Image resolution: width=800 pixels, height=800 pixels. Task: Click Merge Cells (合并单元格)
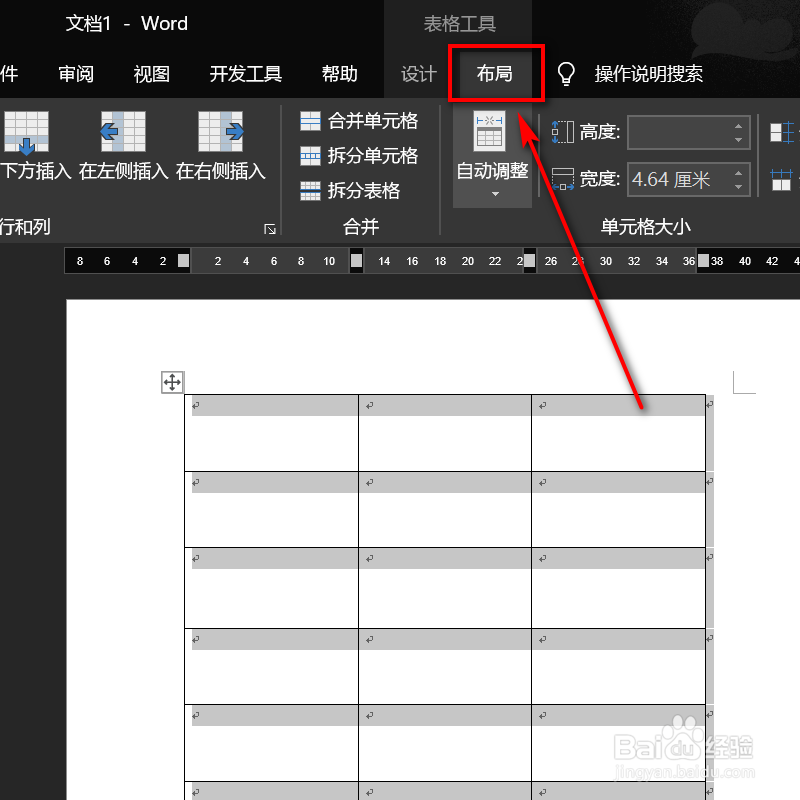pos(359,121)
